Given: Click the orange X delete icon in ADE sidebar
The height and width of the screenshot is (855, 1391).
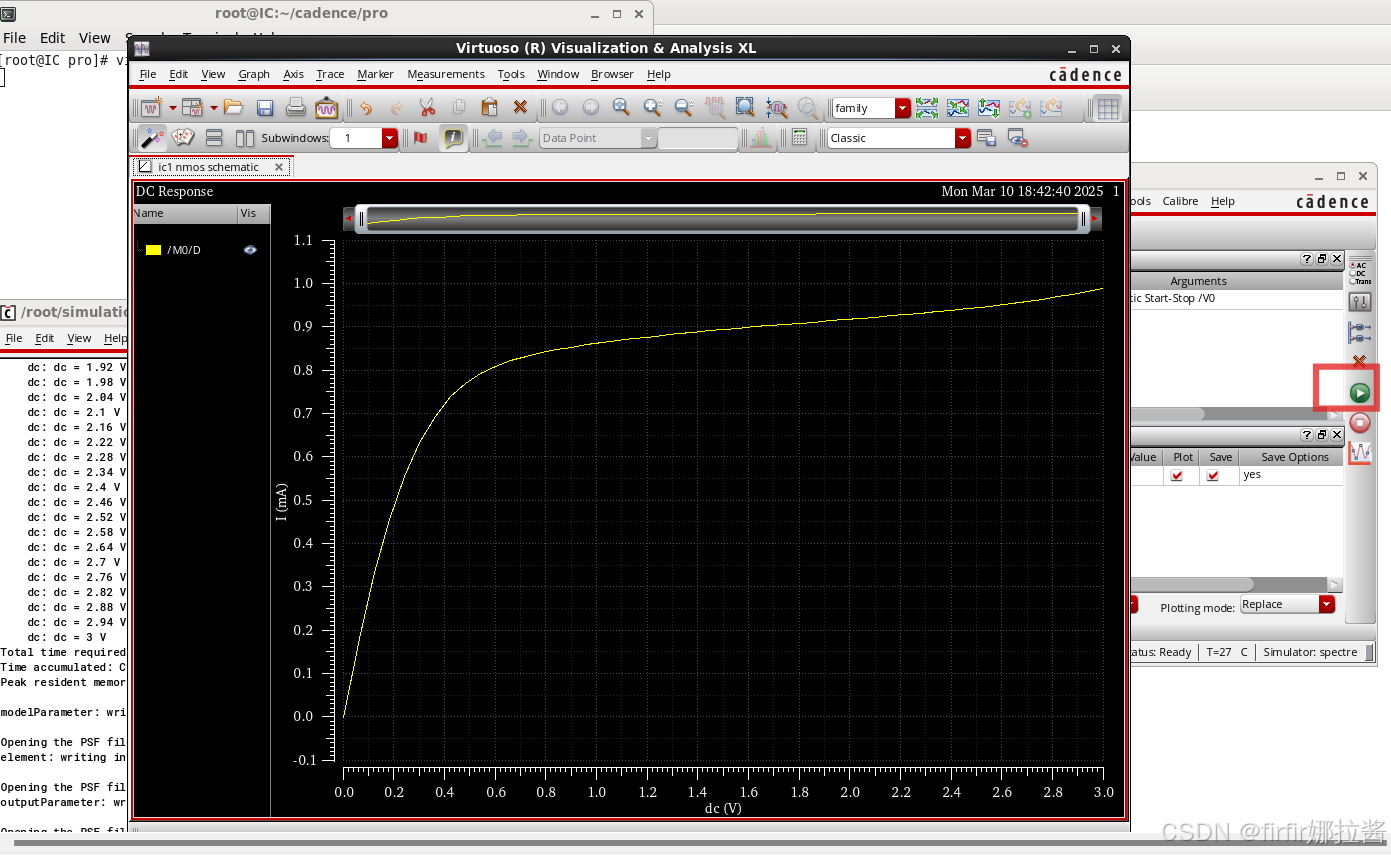Looking at the screenshot, I should tap(1358, 361).
